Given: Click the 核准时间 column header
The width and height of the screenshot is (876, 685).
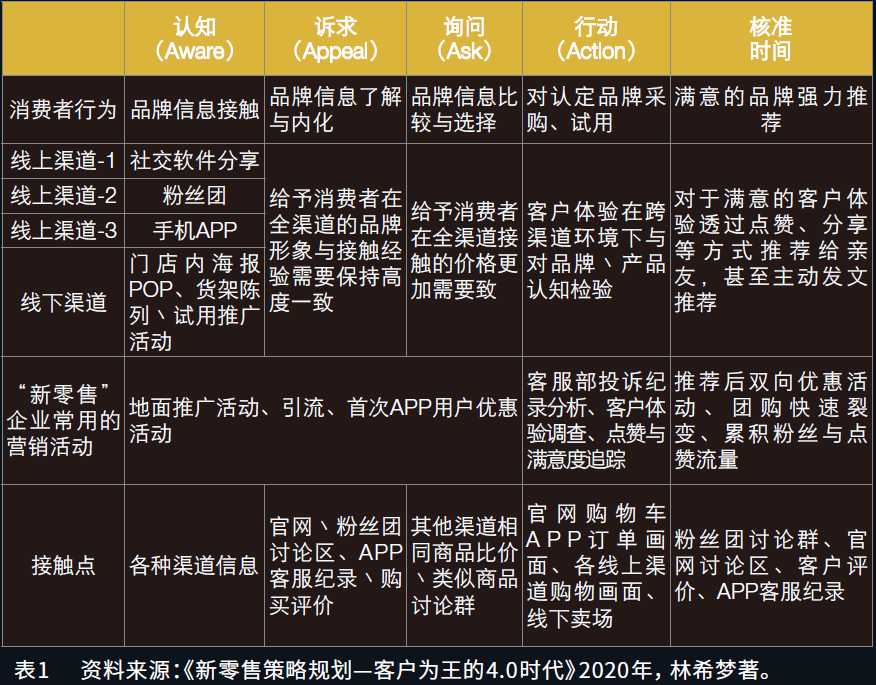Looking at the screenshot, I should (x=770, y=39).
